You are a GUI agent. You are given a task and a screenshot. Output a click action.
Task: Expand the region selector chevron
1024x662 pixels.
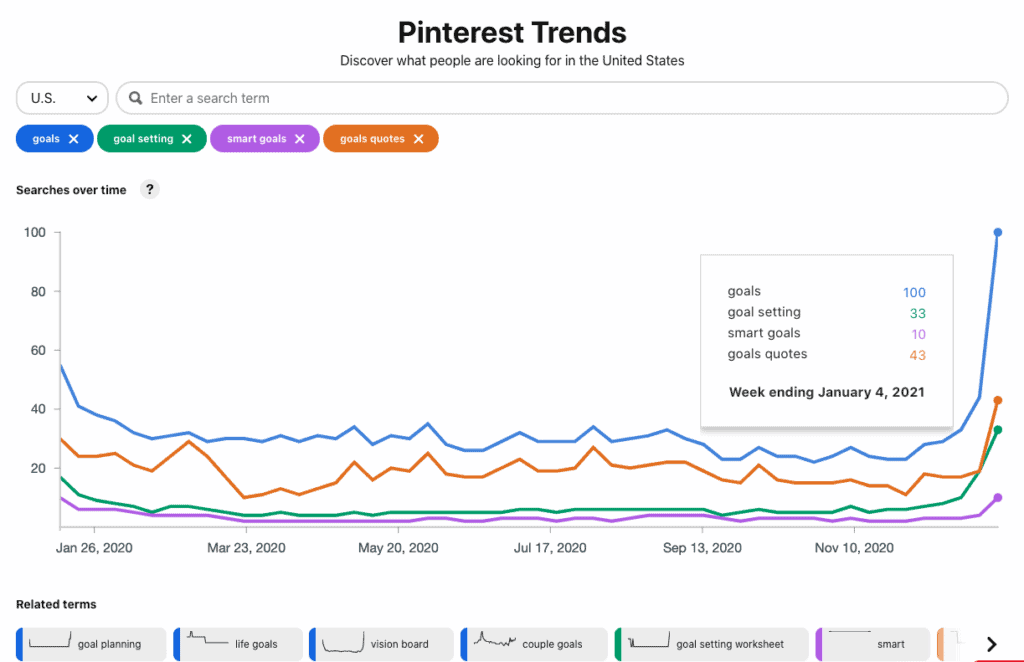93,98
